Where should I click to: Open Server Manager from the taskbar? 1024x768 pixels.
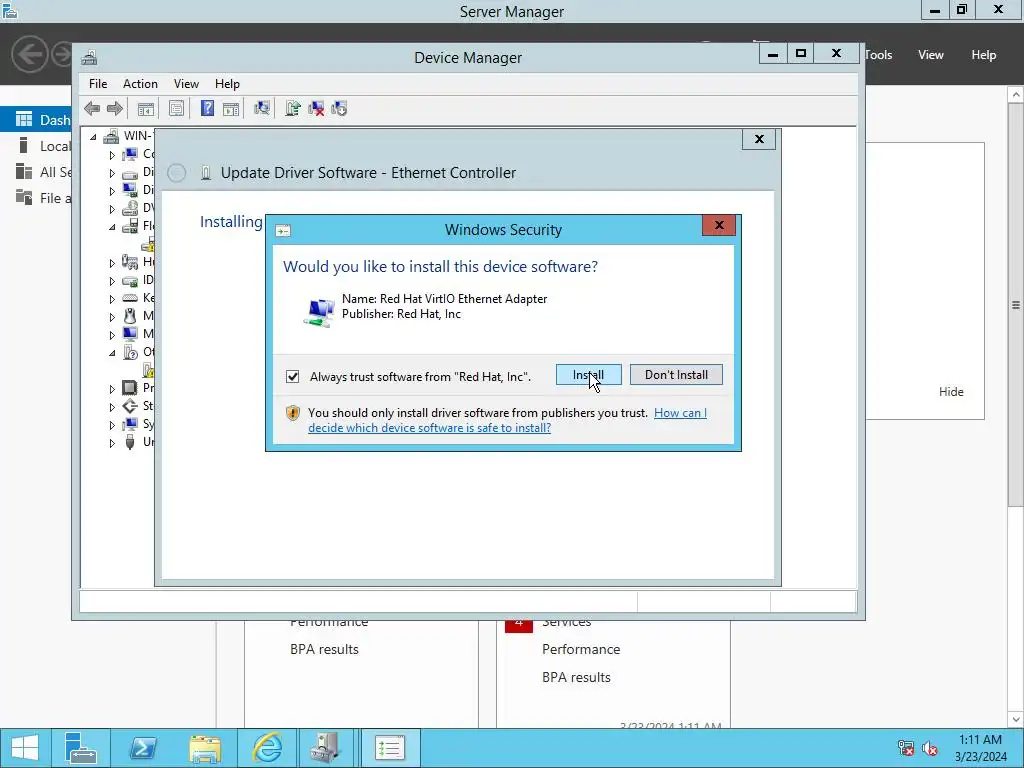point(80,748)
